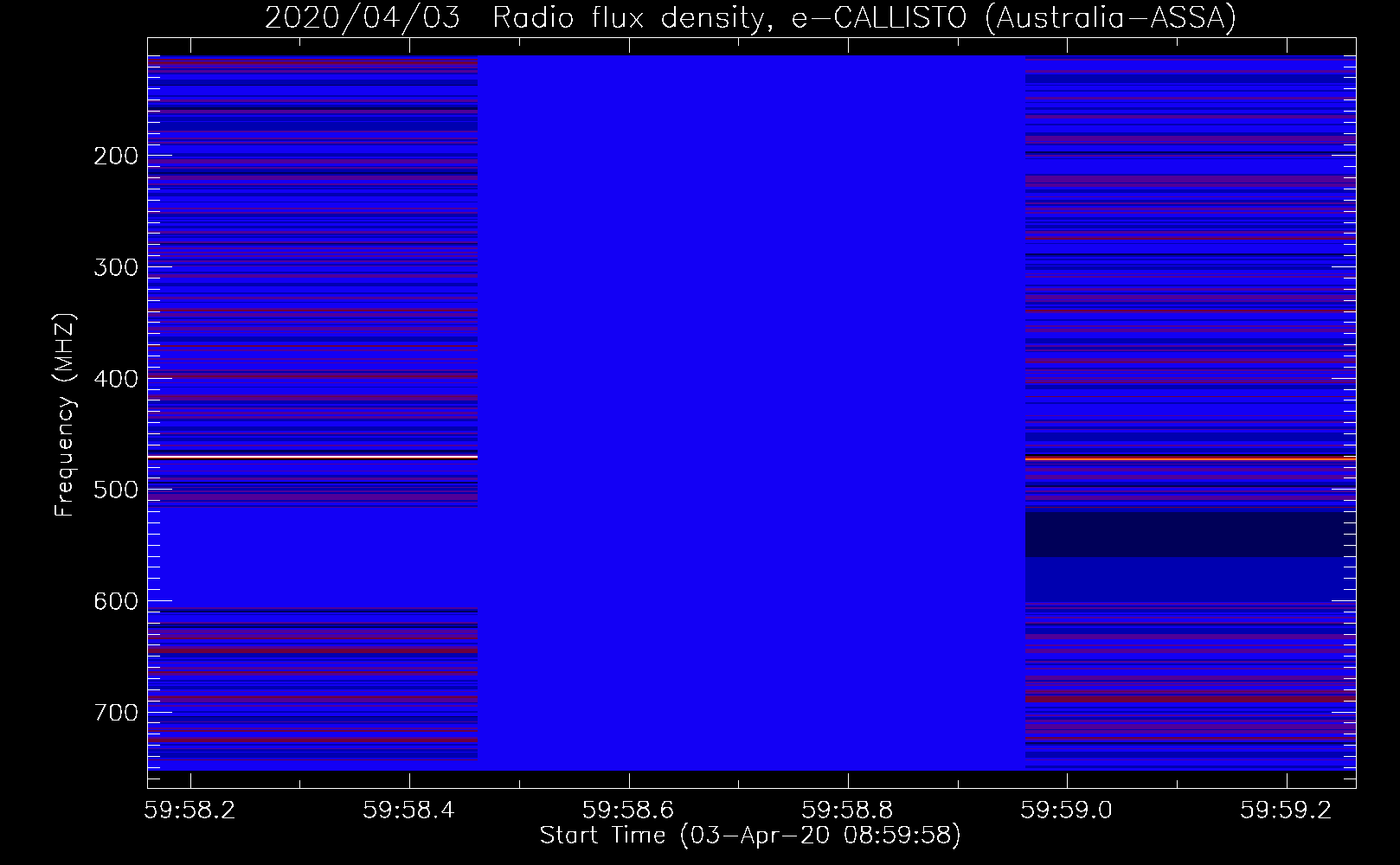1400x865 pixels.
Task: Click the orange spectral line in right data block
Action: [1191, 458]
